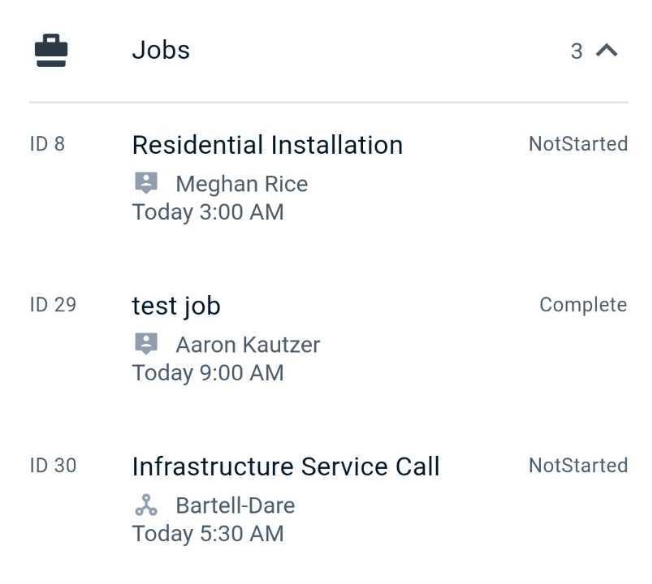652x584 pixels.
Task: Click the contact icon beside Meghan Rice
Action: (146, 183)
